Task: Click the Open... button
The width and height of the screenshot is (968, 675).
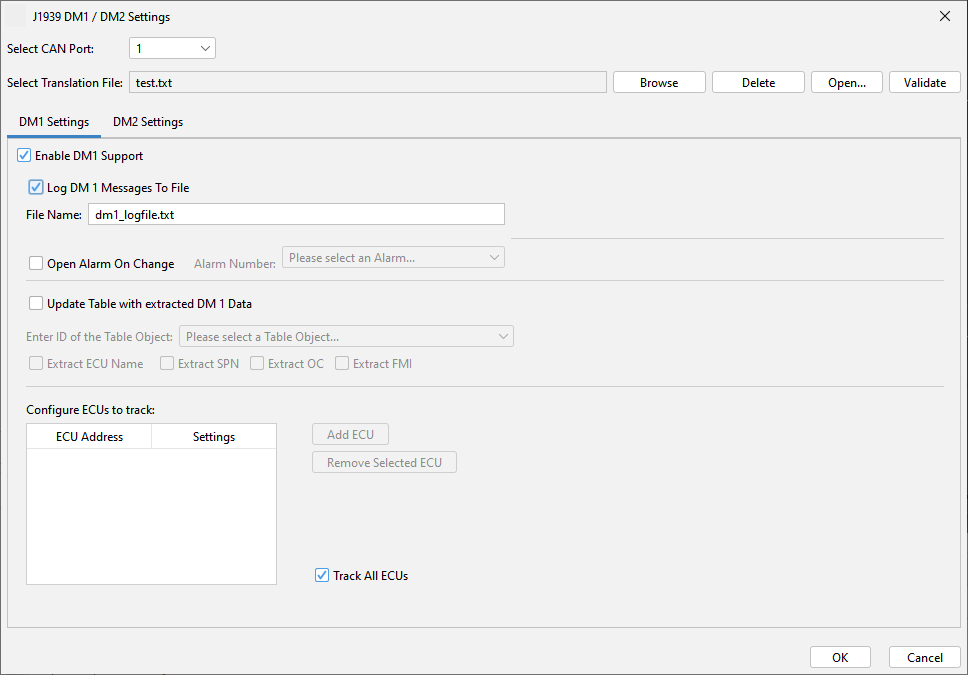Action: pyautogui.click(x=846, y=83)
